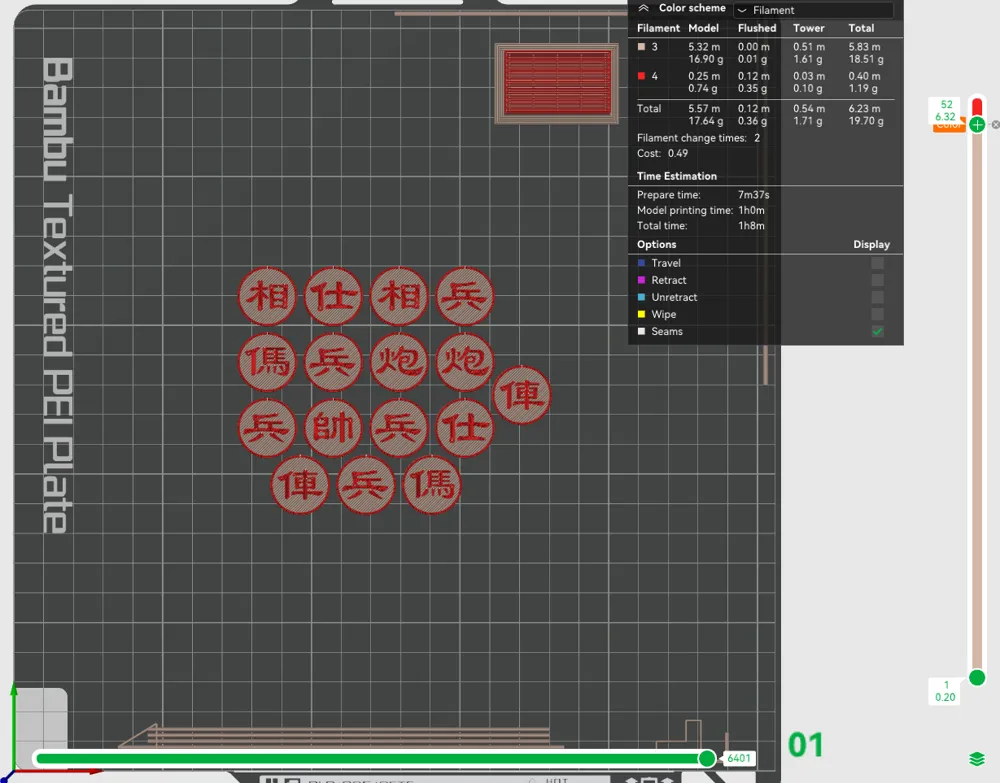1000x783 pixels.
Task: Click filament 3 beige color swatch
Action: [x=642, y=47]
